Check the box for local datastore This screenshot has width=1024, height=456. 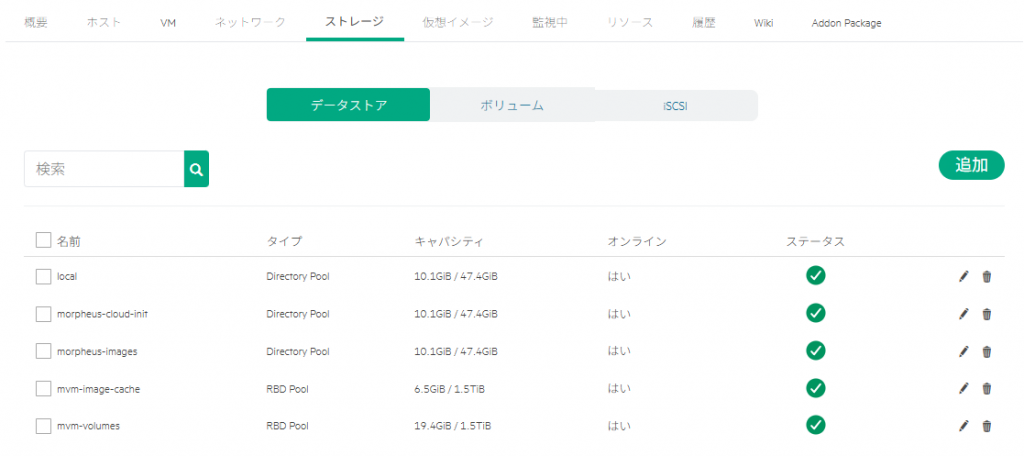(x=43, y=276)
